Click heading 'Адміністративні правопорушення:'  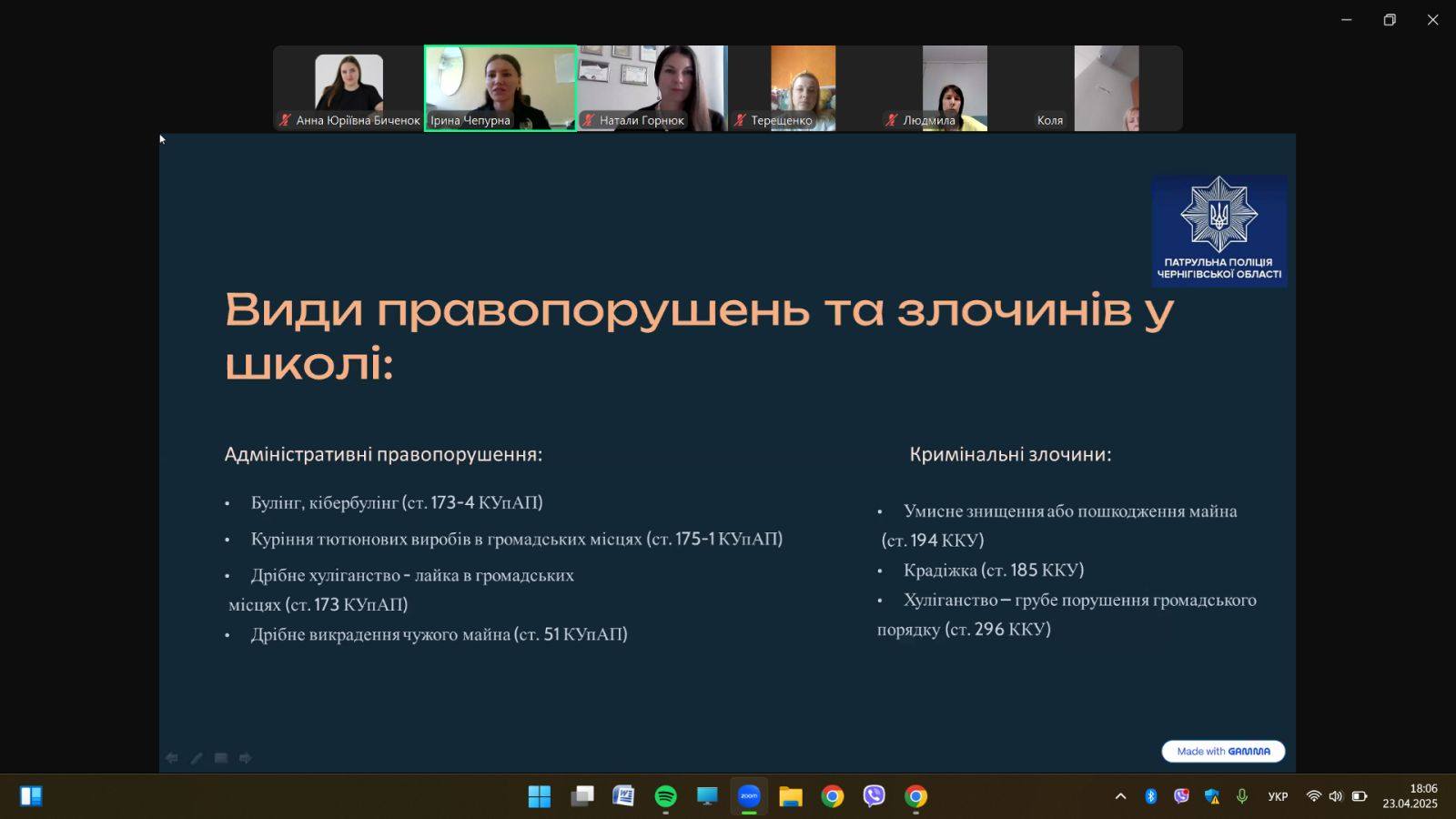tap(383, 454)
